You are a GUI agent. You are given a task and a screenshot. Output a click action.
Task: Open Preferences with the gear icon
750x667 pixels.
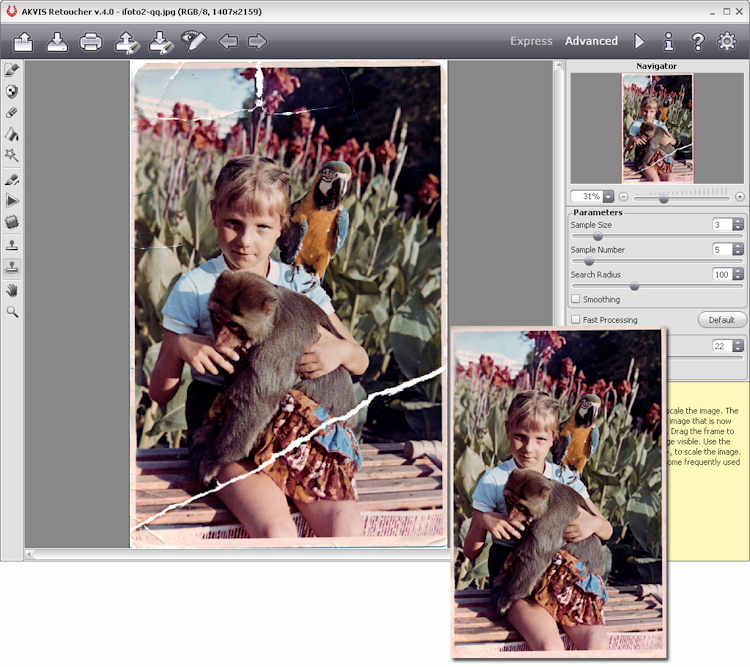click(727, 41)
